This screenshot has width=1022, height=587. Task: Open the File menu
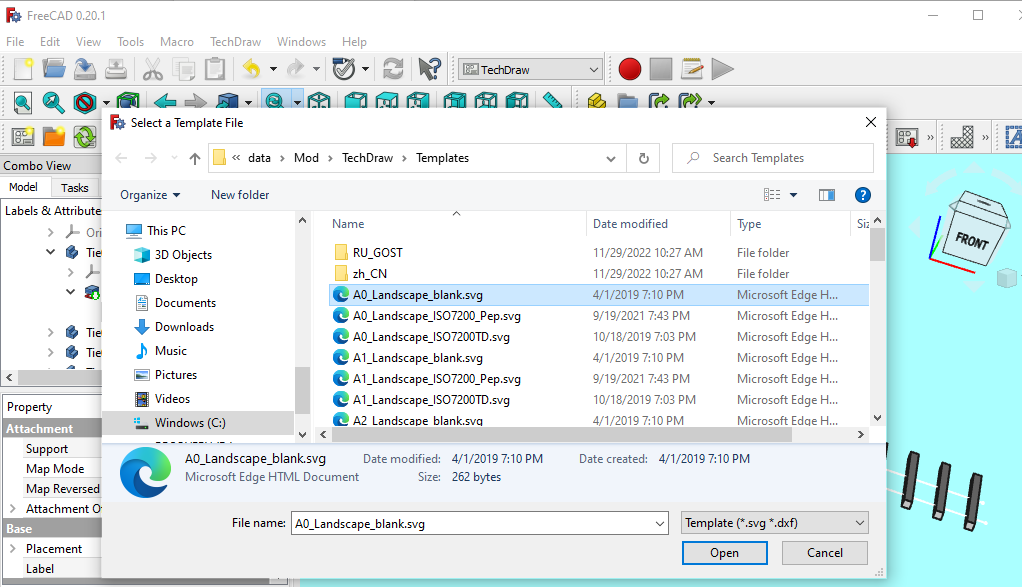[15, 42]
